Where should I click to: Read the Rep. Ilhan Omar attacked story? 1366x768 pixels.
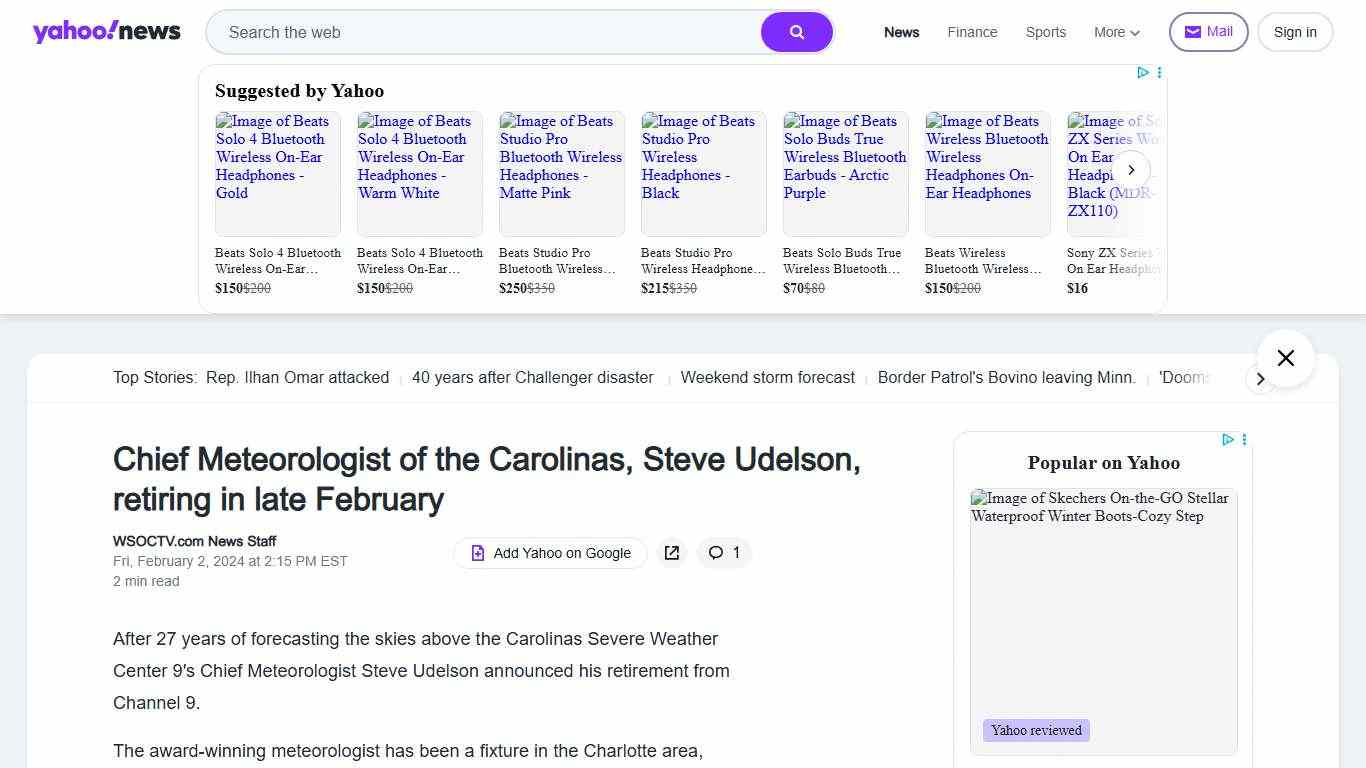[297, 377]
